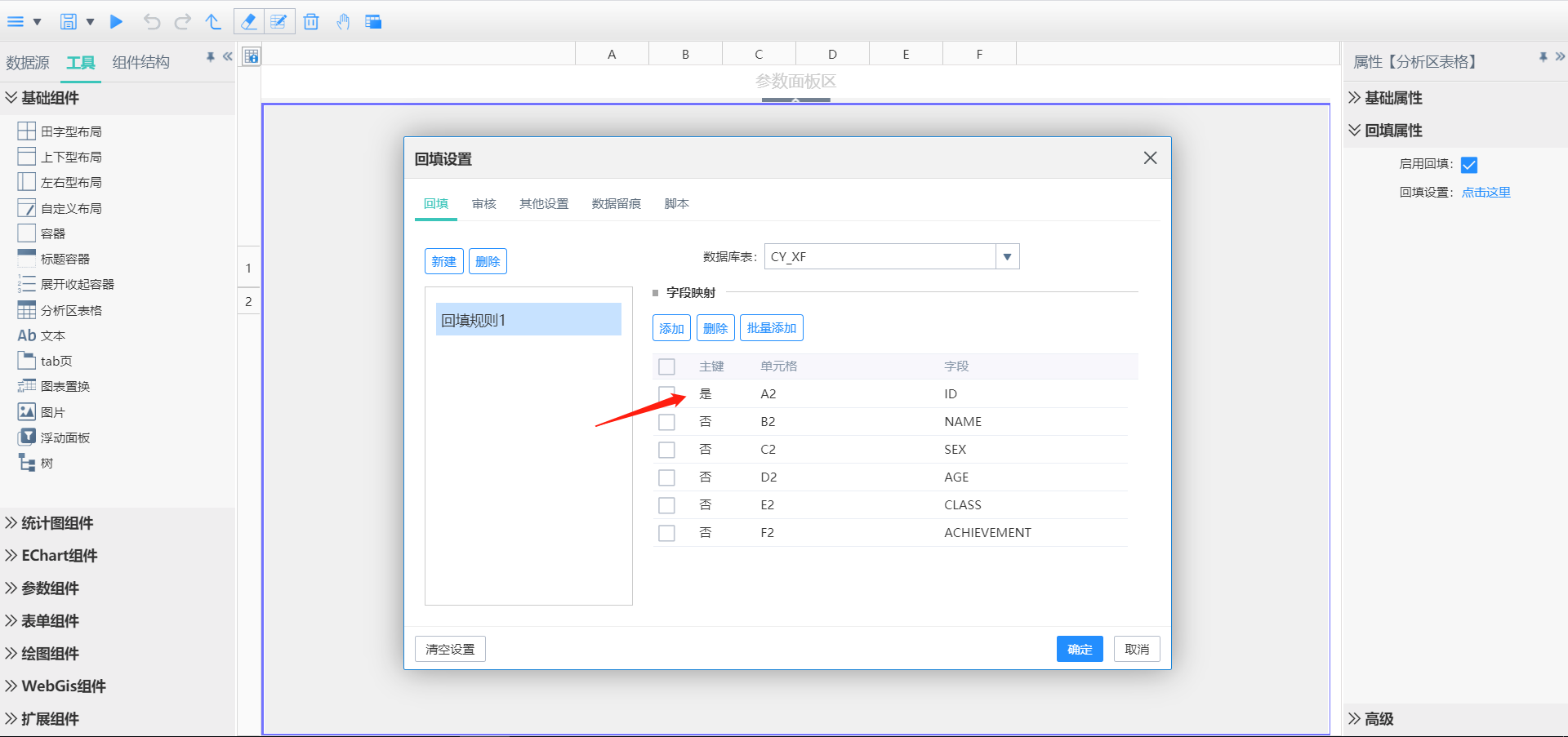The width and height of the screenshot is (1568, 737).
Task: Select the hand pan tool
Action: [343, 22]
